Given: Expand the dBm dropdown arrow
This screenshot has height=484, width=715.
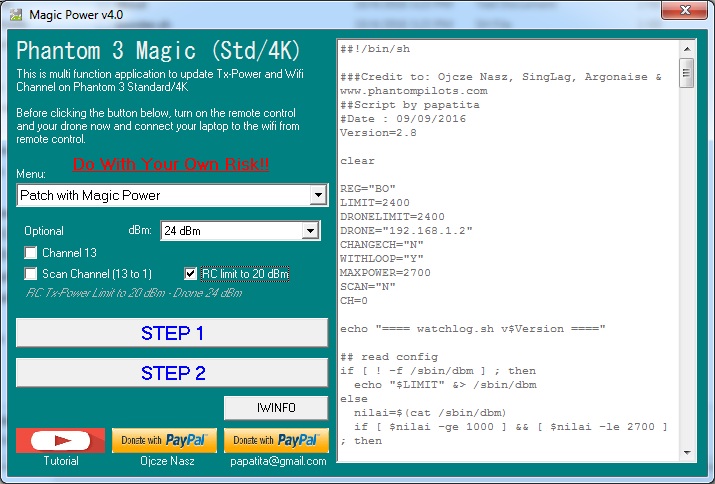Looking at the screenshot, I should (310, 231).
